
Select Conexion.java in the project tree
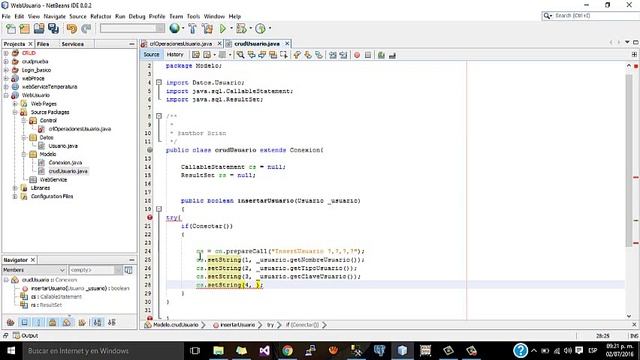(65, 162)
